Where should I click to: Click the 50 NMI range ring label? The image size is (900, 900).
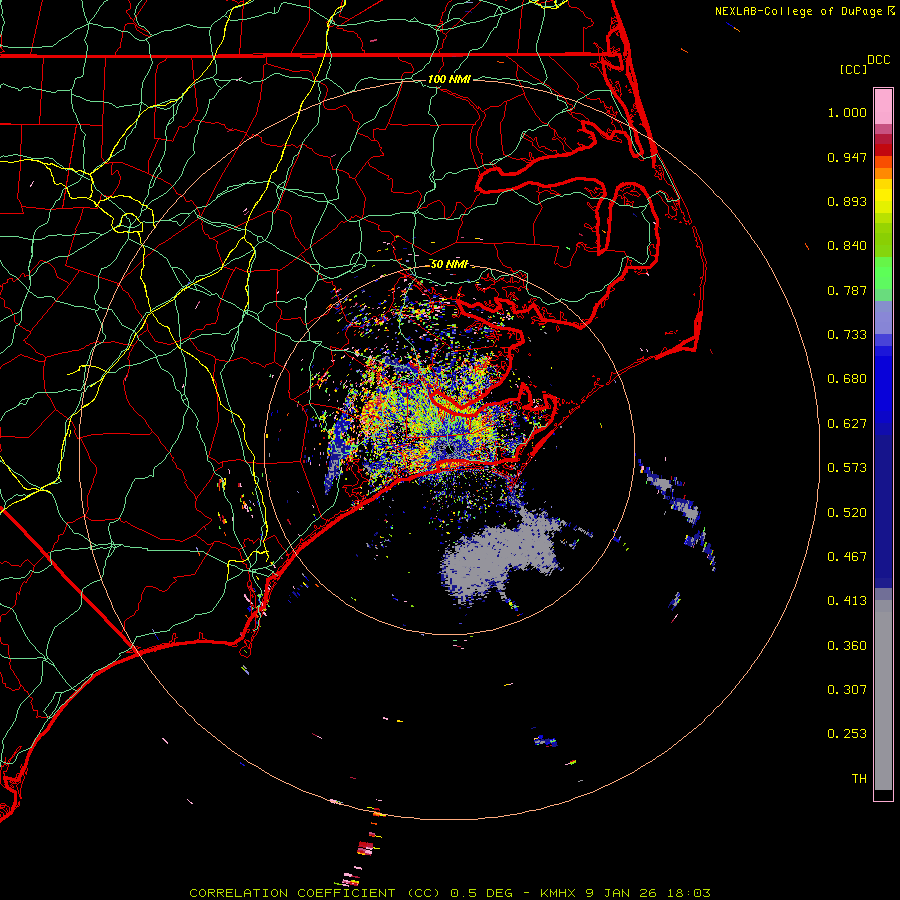pyautogui.click(x=449, y=265)
